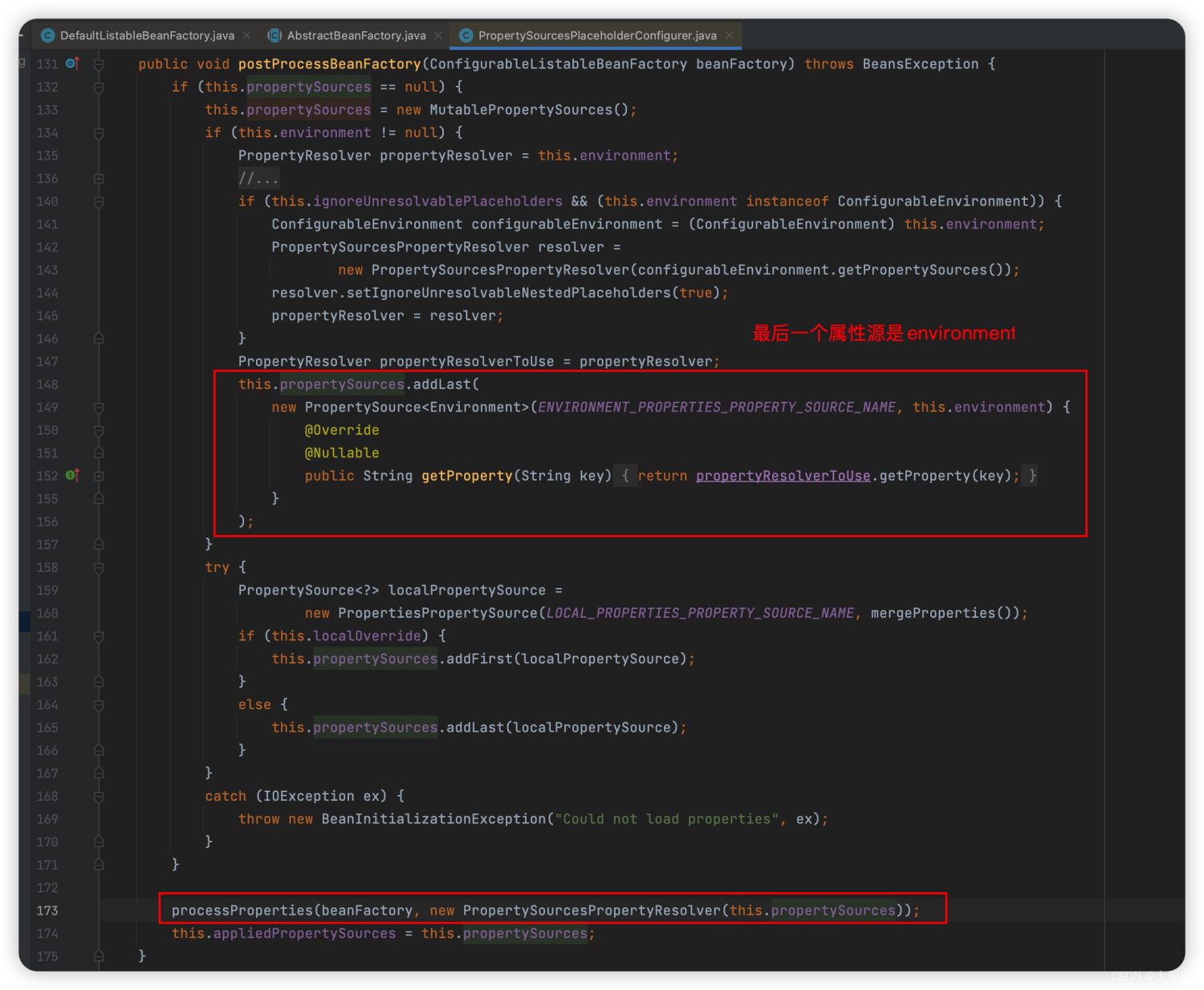
Task: Click the fold end marker at line 146
Action: tap(99, 339)
